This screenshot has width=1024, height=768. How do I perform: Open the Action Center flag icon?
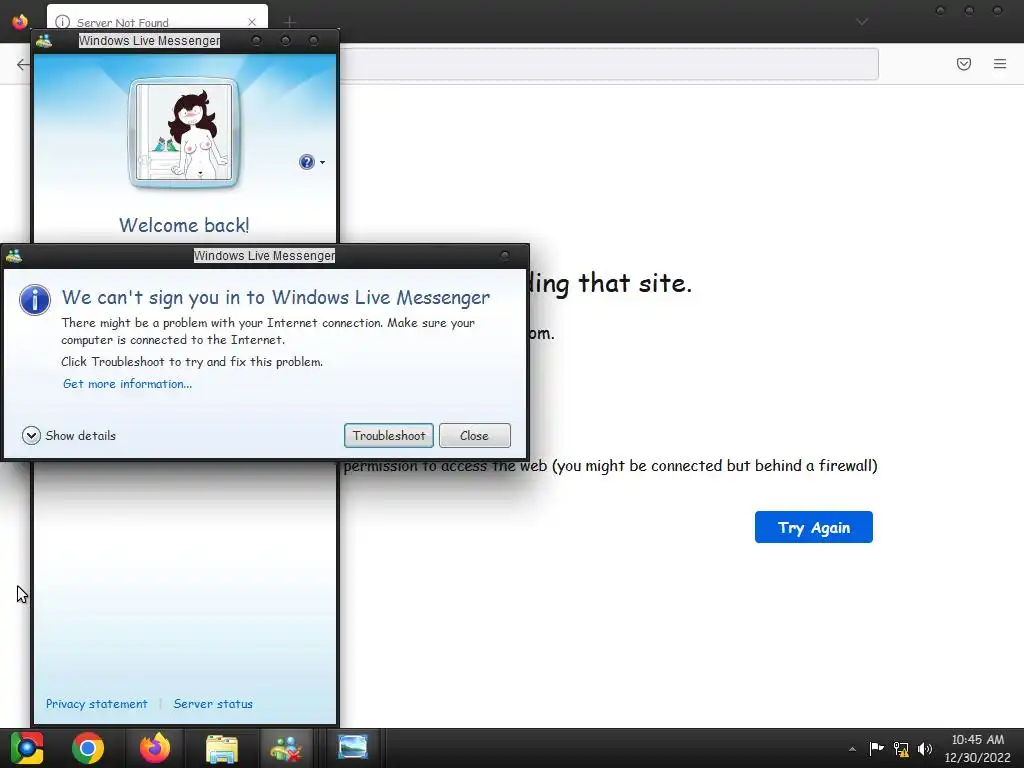[x=876, y=748]
